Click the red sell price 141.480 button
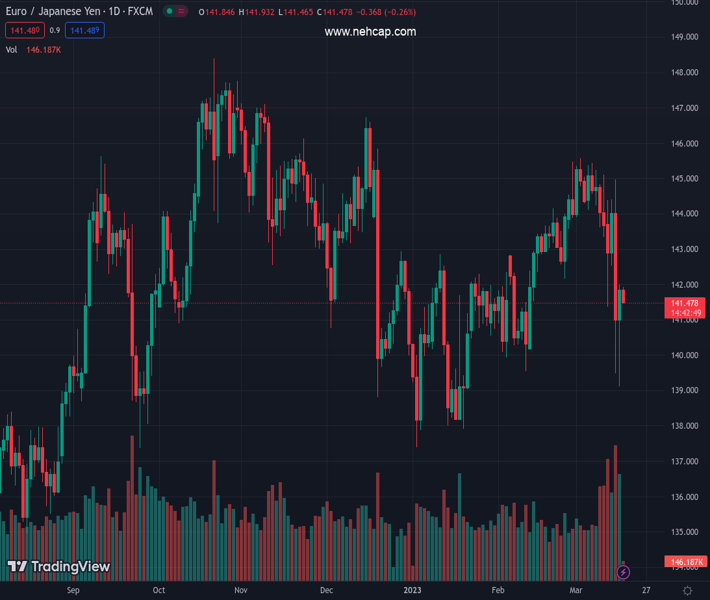Image resolution: width=710 pixels, height=600 pixels. pyautogui.click(x=23, y=31)
